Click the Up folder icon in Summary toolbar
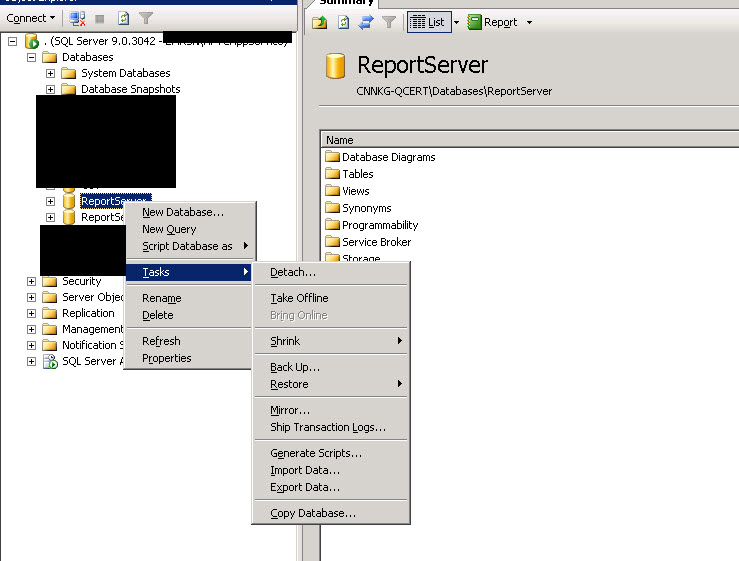Image resolution: width=739 pixels, height=561 pixels. [x=320, y=22]
